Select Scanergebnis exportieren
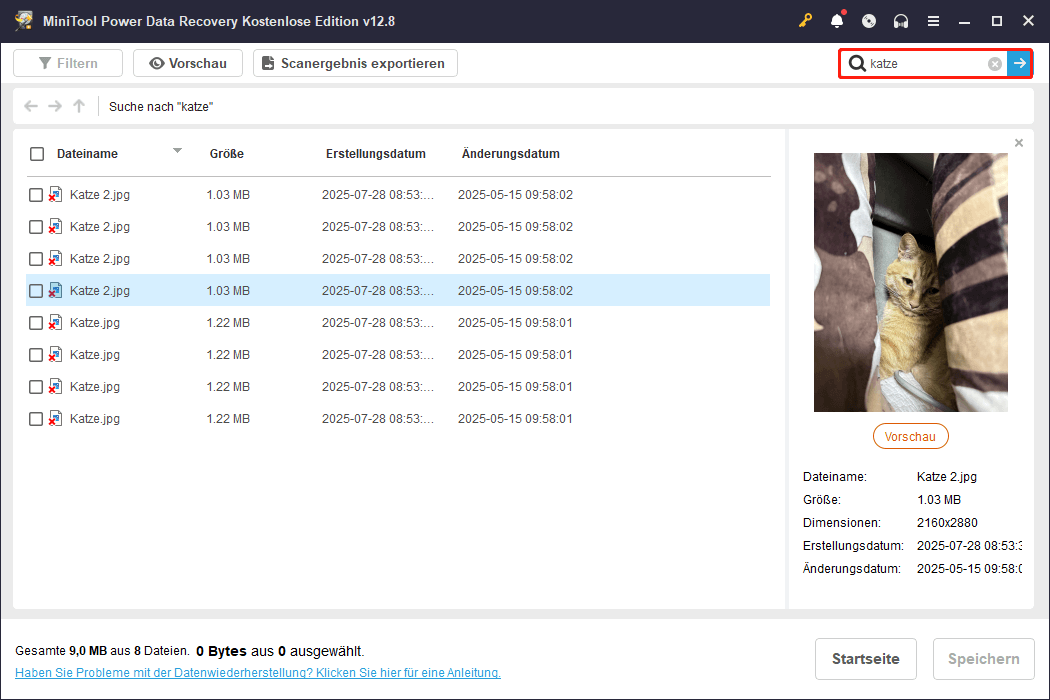1050x700 pixels. point(355,62)
